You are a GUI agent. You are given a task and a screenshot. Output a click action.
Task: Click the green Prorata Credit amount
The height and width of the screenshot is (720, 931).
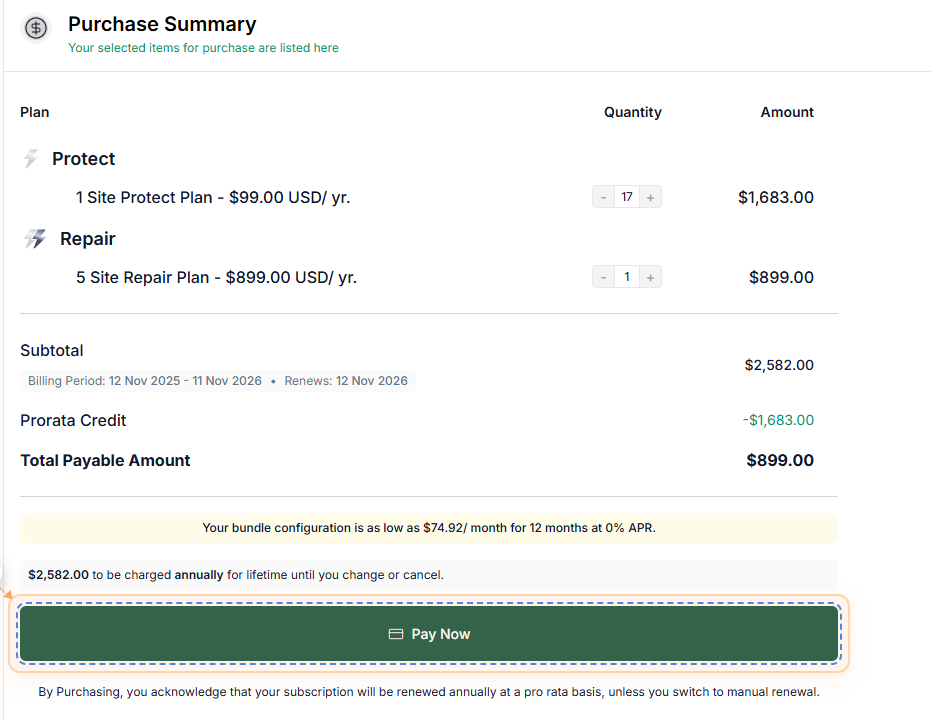pos(778,420)
